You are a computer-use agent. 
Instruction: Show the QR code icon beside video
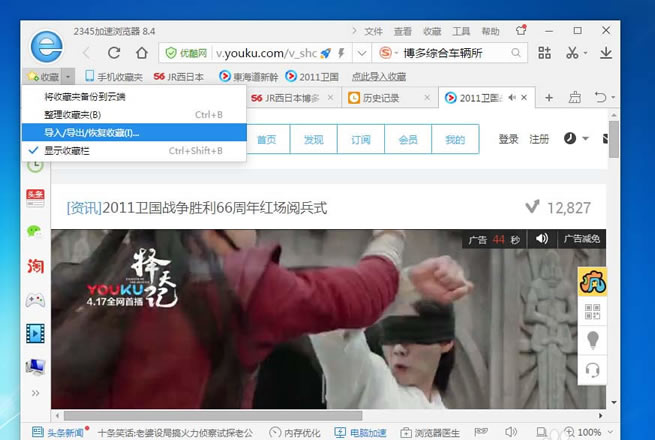[x=592, y=312]
